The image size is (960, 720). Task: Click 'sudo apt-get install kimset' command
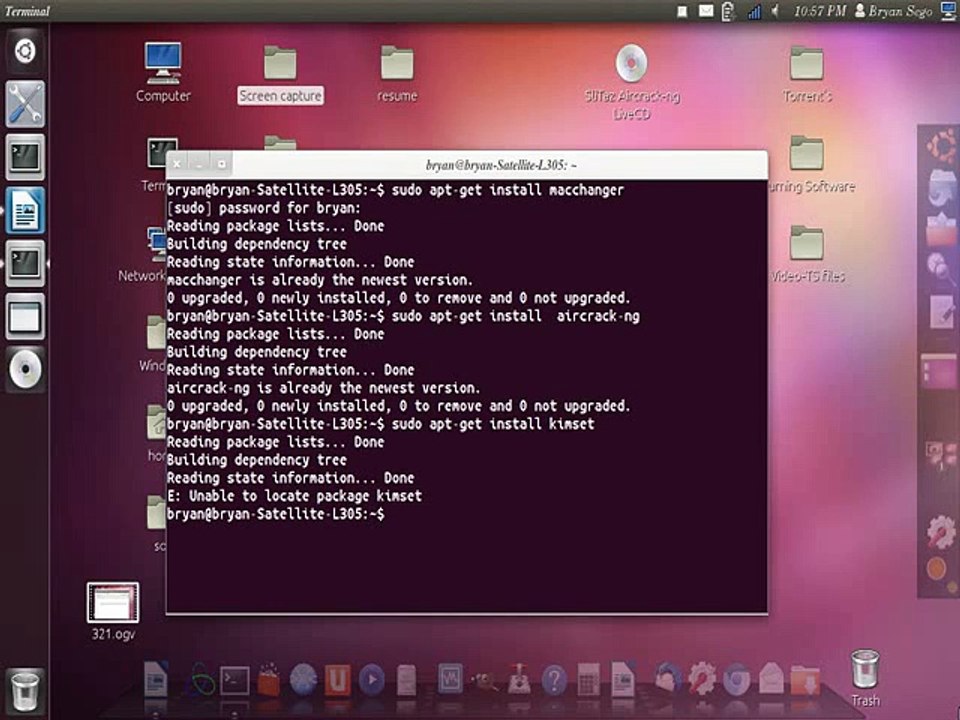[x=493, y=424]
